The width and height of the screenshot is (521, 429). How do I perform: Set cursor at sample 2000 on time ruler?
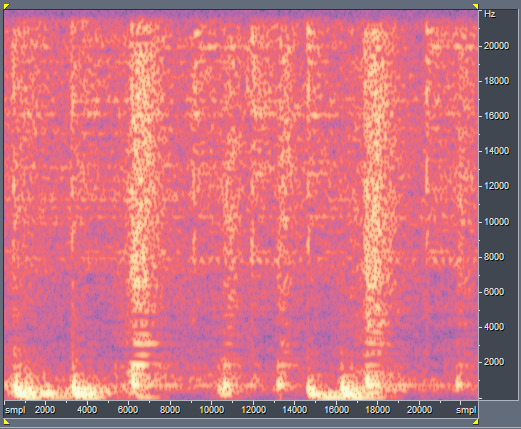click(x=45, y=409)
